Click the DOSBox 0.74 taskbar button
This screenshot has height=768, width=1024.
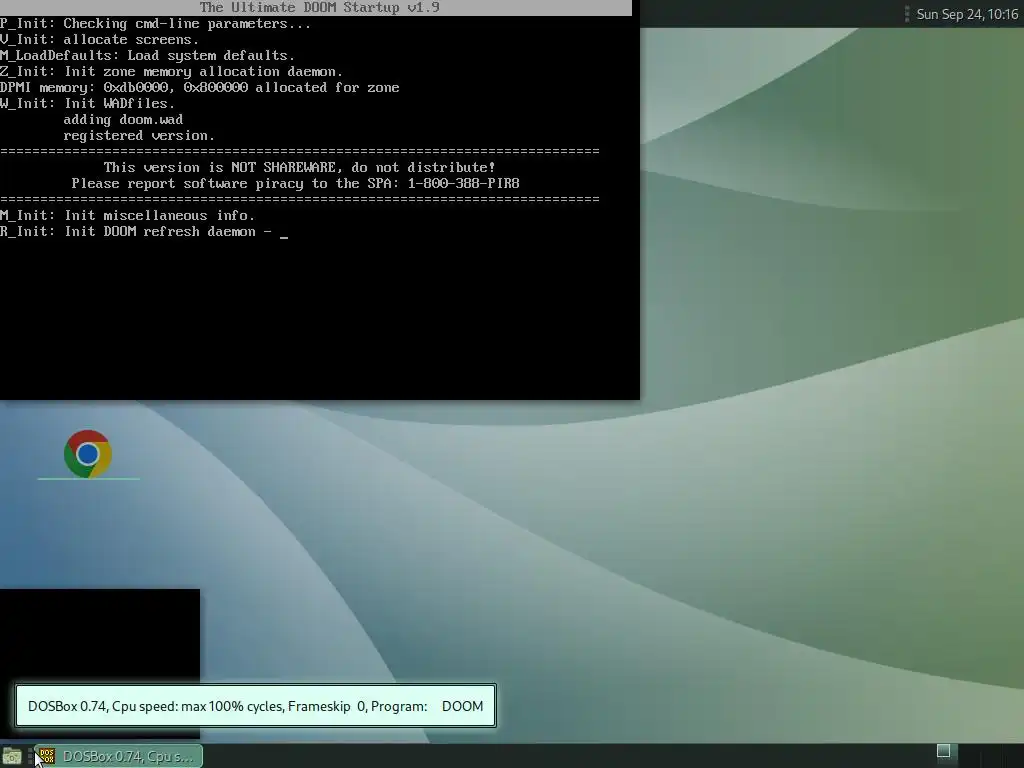tap(118, 756)
